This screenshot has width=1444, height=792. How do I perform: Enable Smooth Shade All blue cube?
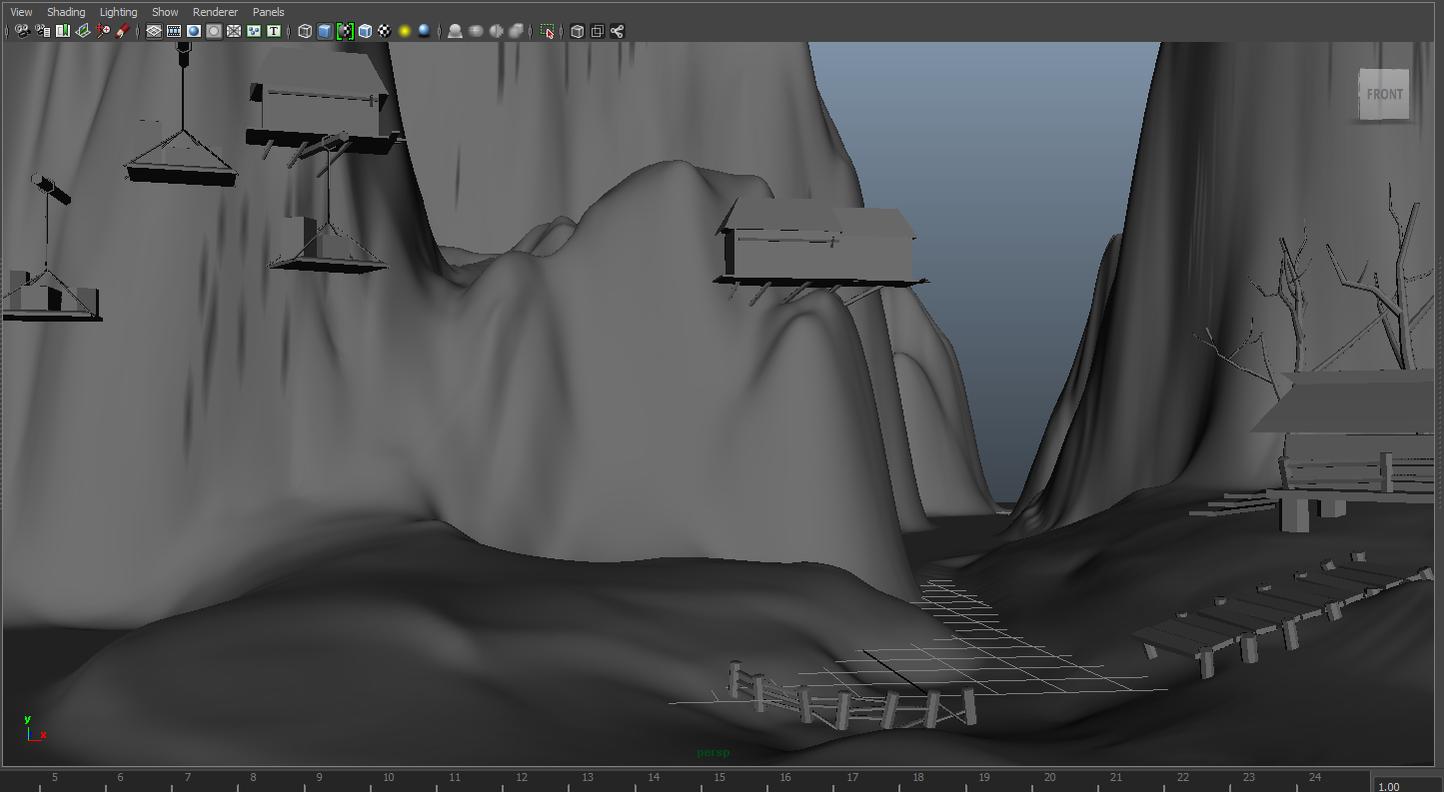pos(325,31)
